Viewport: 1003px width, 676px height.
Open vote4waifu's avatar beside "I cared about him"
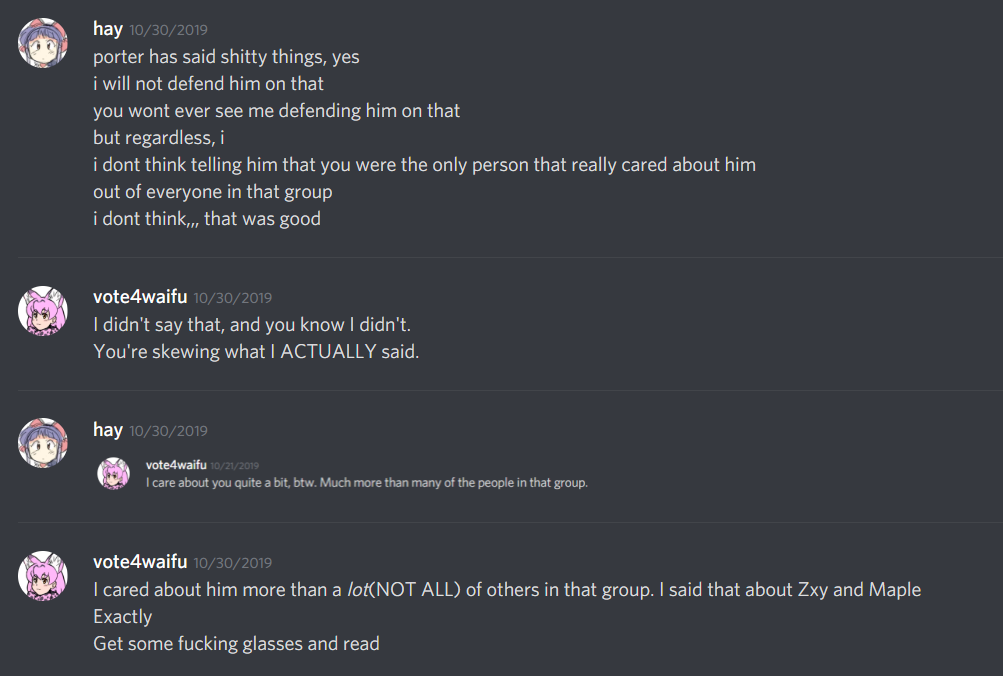pos(43,575)
